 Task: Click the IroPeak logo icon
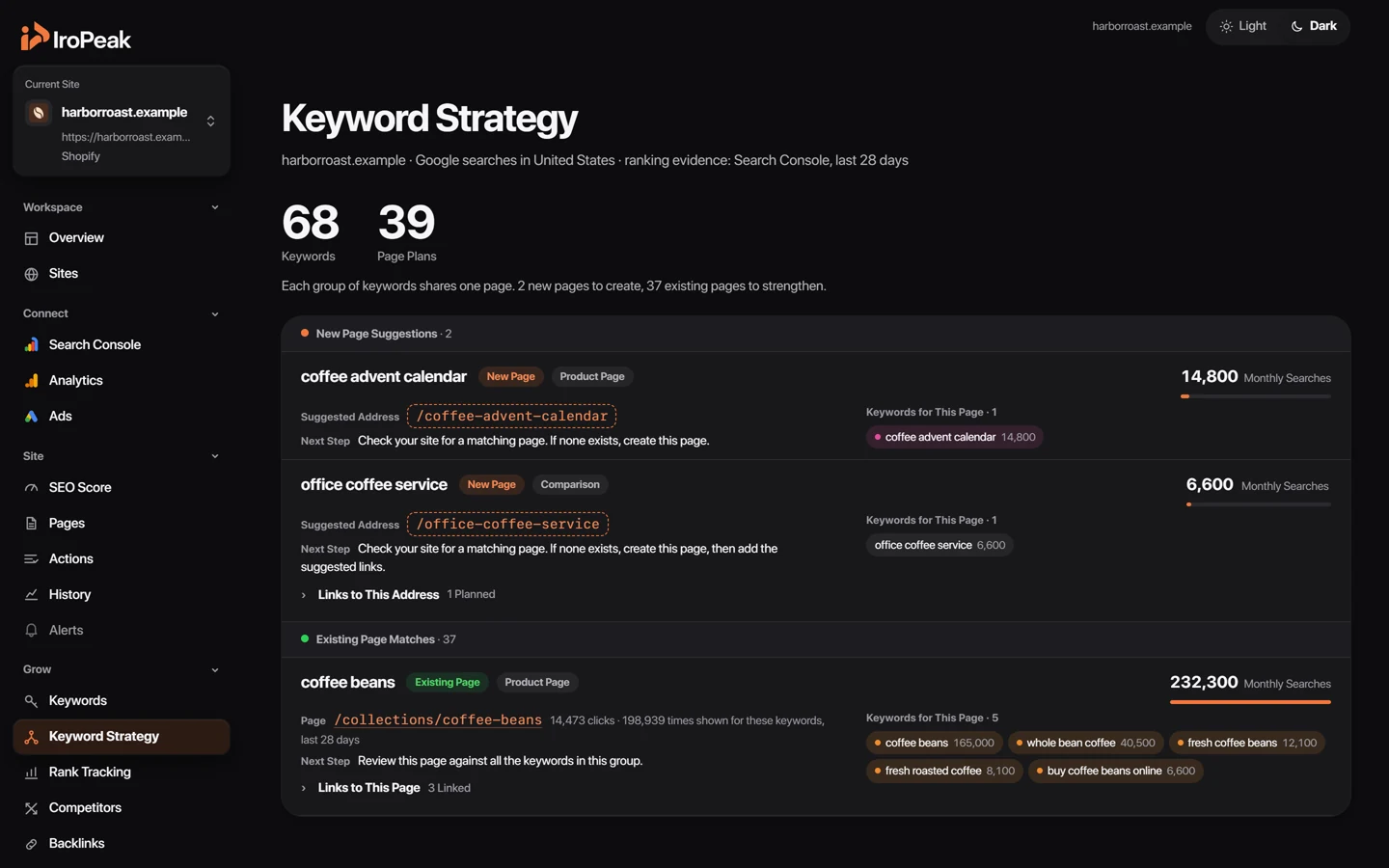[35, 37]
